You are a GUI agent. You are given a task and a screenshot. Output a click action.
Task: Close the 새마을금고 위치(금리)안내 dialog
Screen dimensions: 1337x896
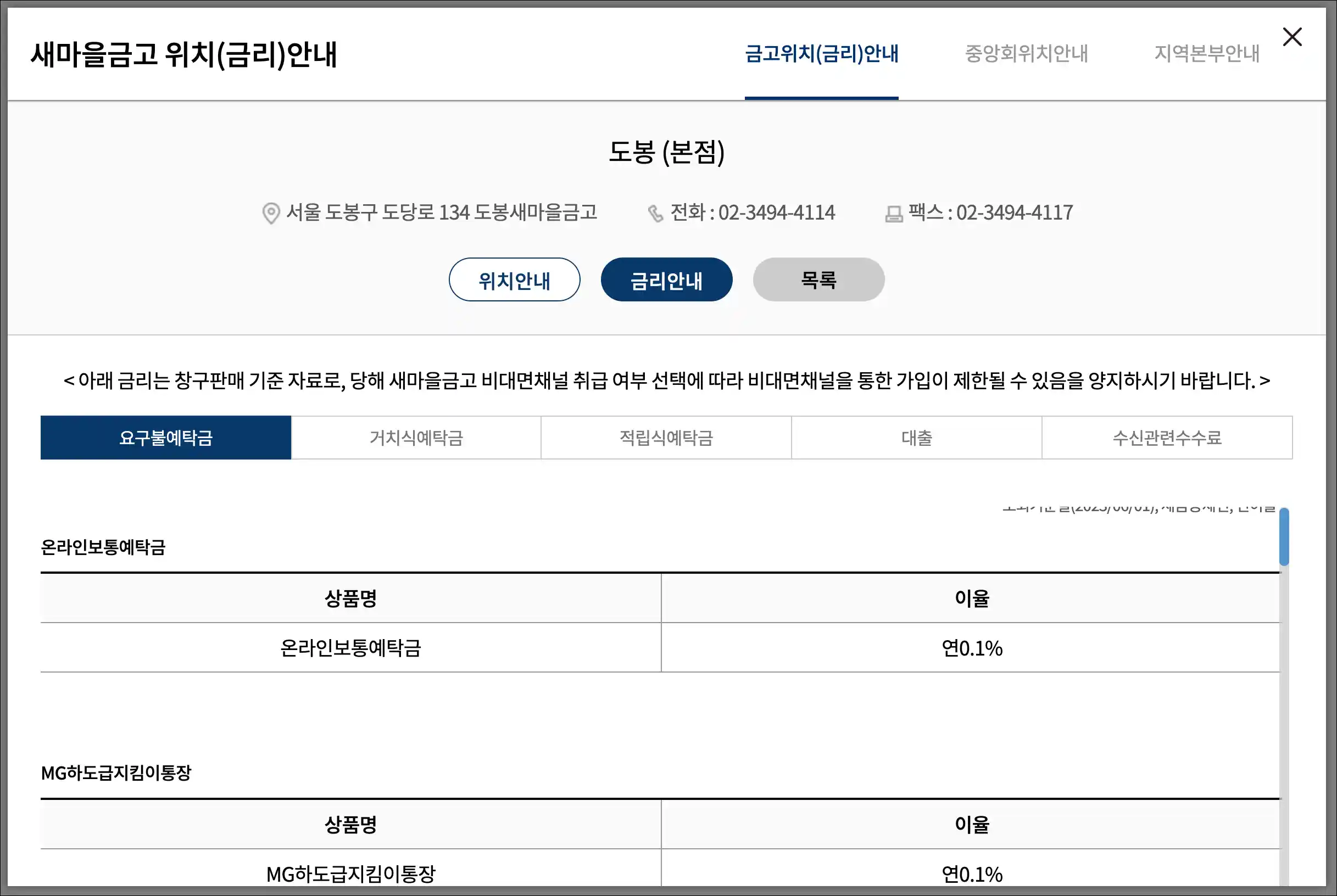tap(1292, 37)
